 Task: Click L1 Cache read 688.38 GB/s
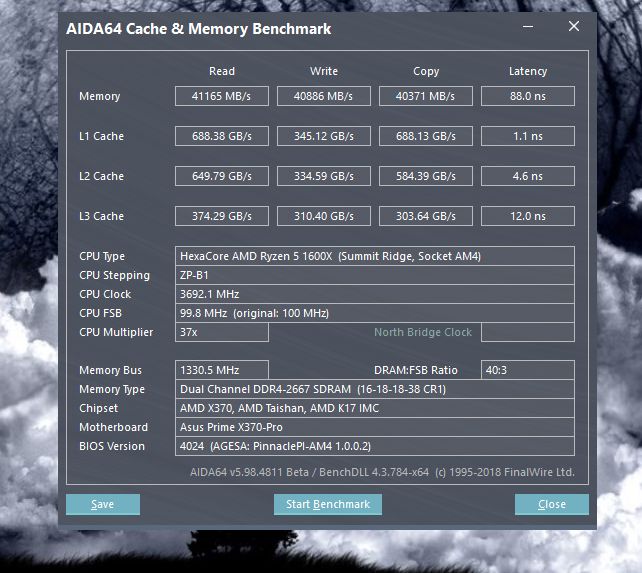click(x=222, y=136)
